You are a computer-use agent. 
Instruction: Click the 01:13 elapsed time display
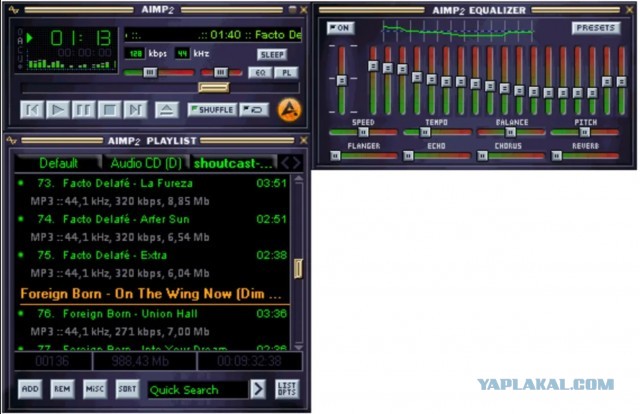(x=81, y=38)
